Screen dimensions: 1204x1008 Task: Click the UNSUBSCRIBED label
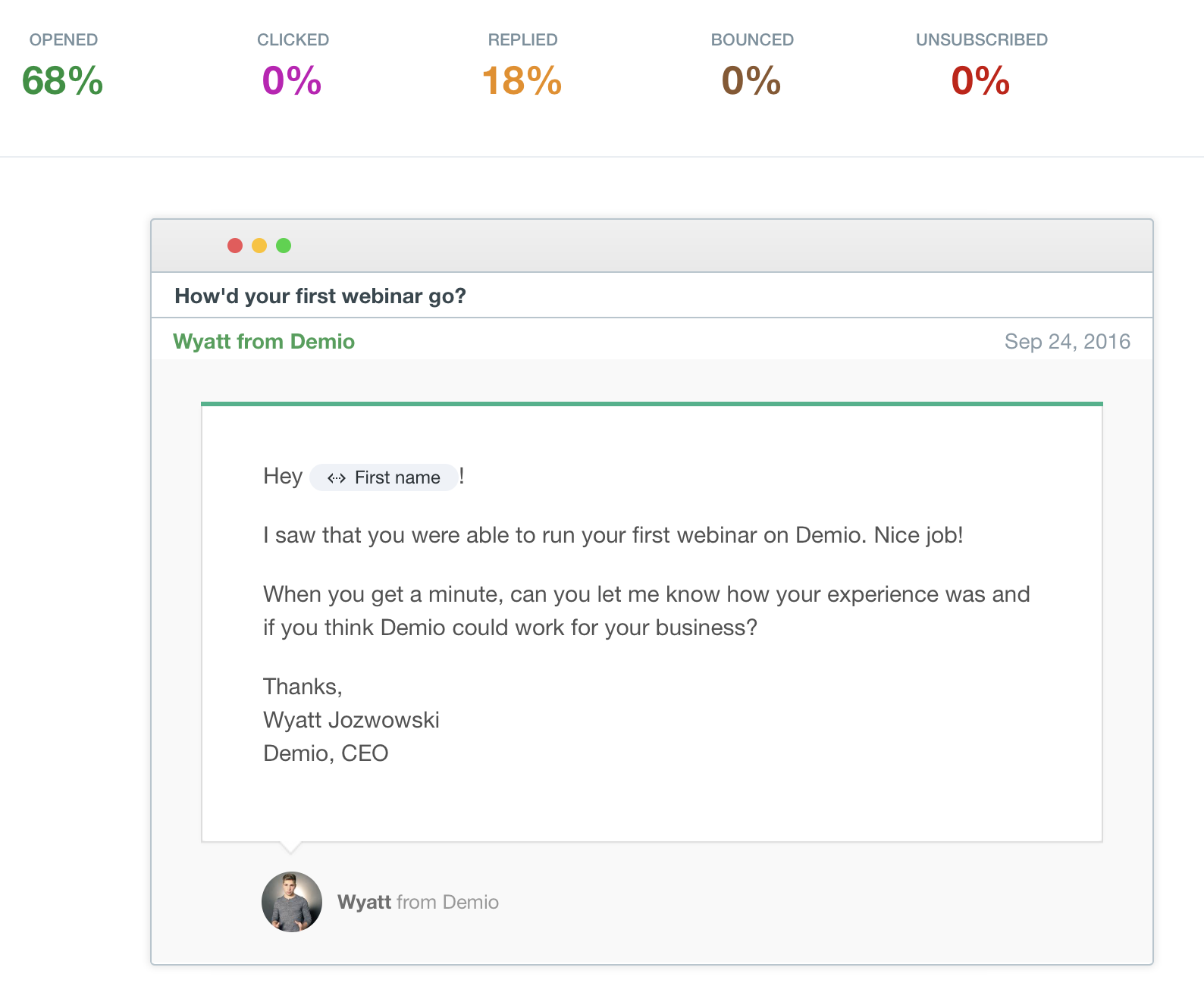982,39
